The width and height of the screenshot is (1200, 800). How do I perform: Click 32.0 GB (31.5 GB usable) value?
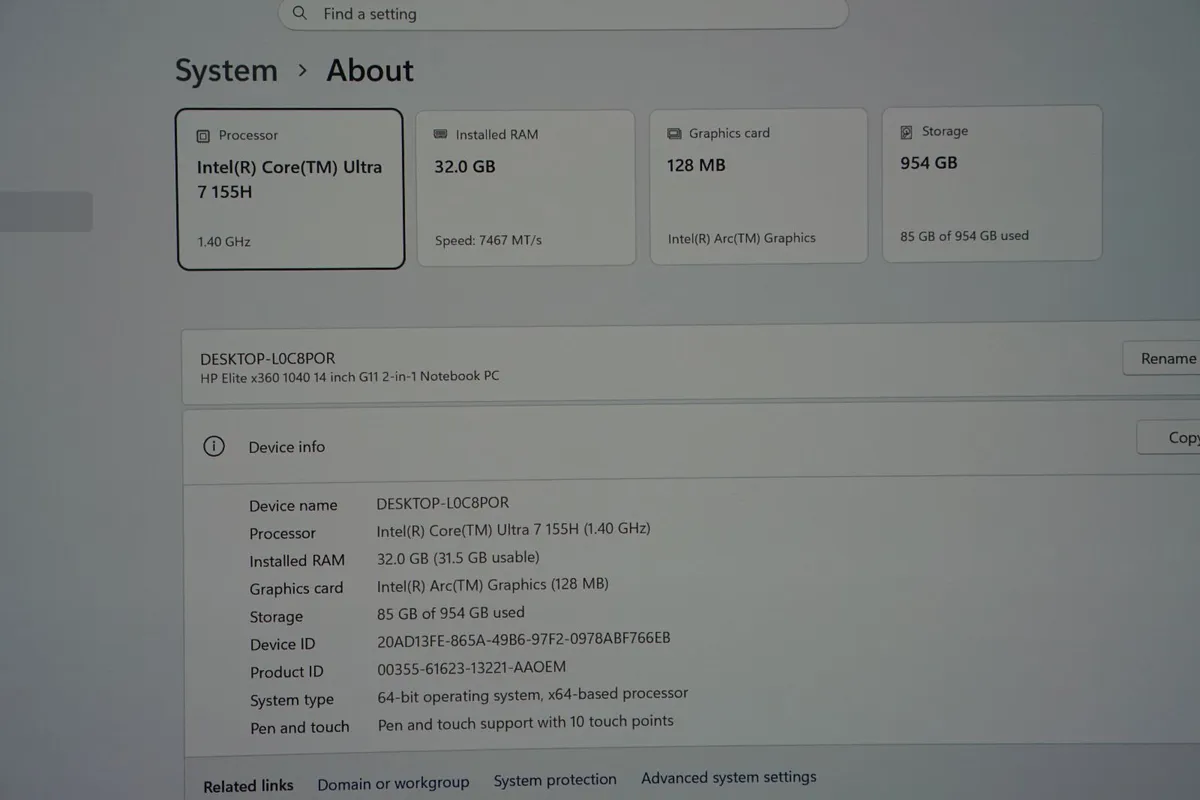[458, 558]
